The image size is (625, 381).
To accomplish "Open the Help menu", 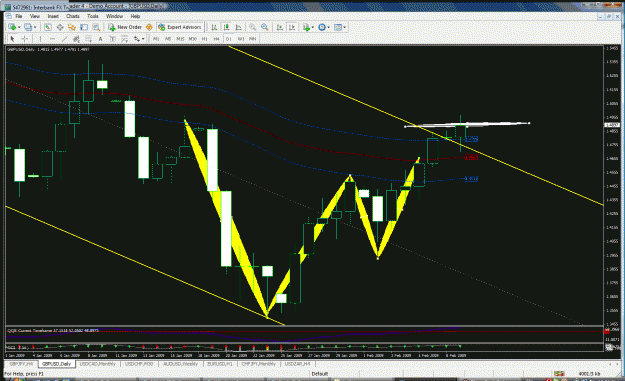I will point(135,16).
